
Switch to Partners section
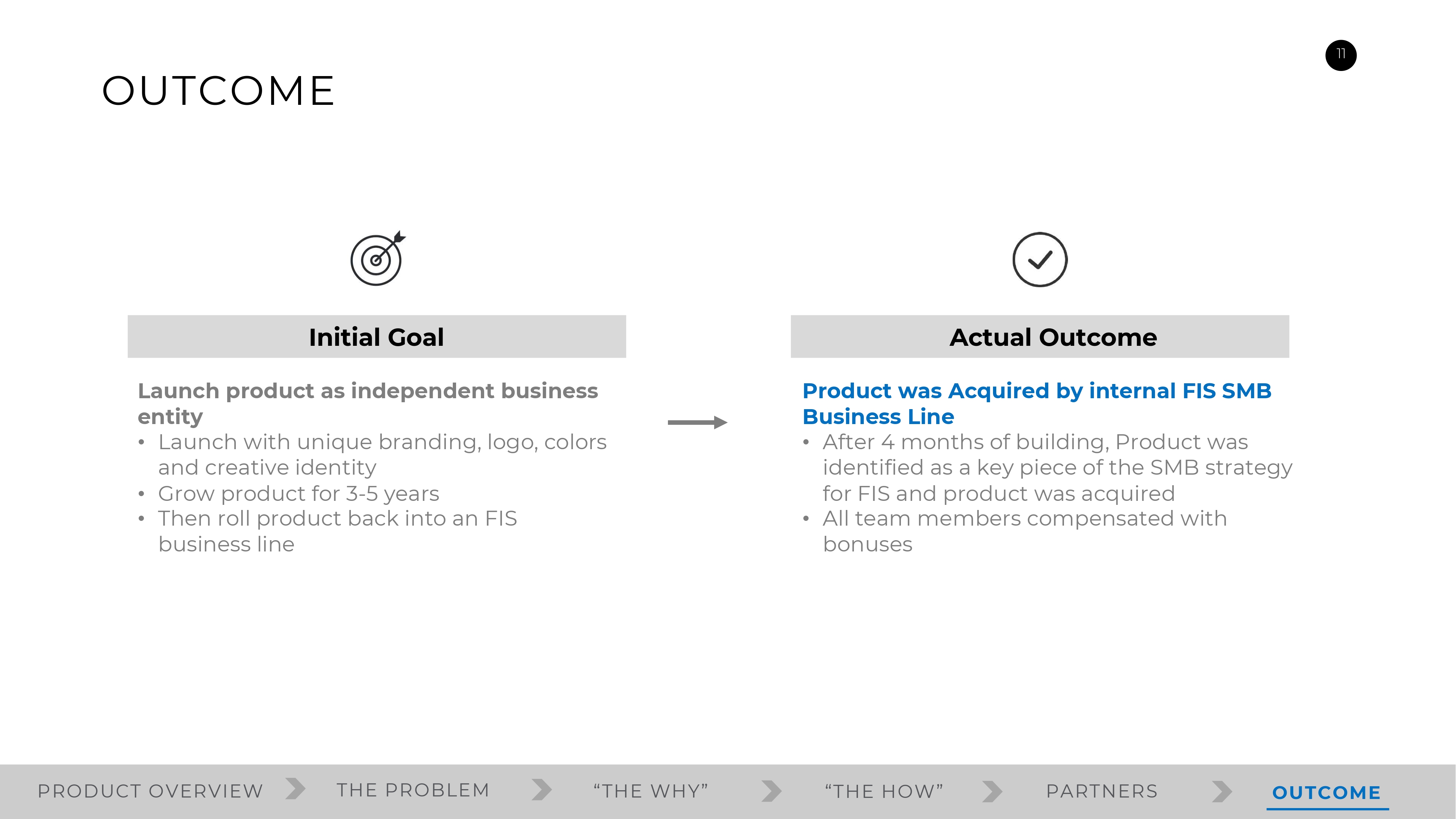coord(1101,791)
